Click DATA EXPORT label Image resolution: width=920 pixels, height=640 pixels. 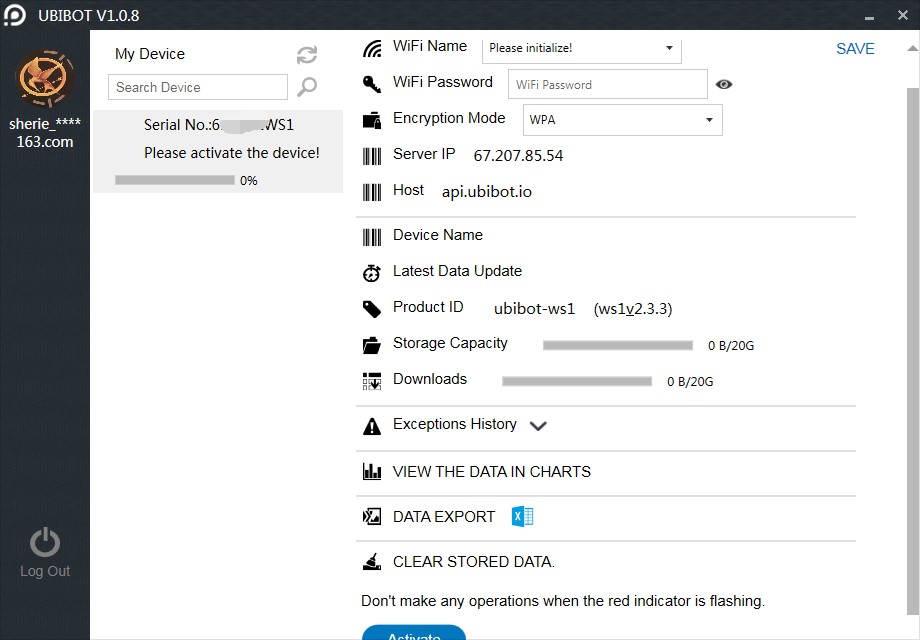444,517
